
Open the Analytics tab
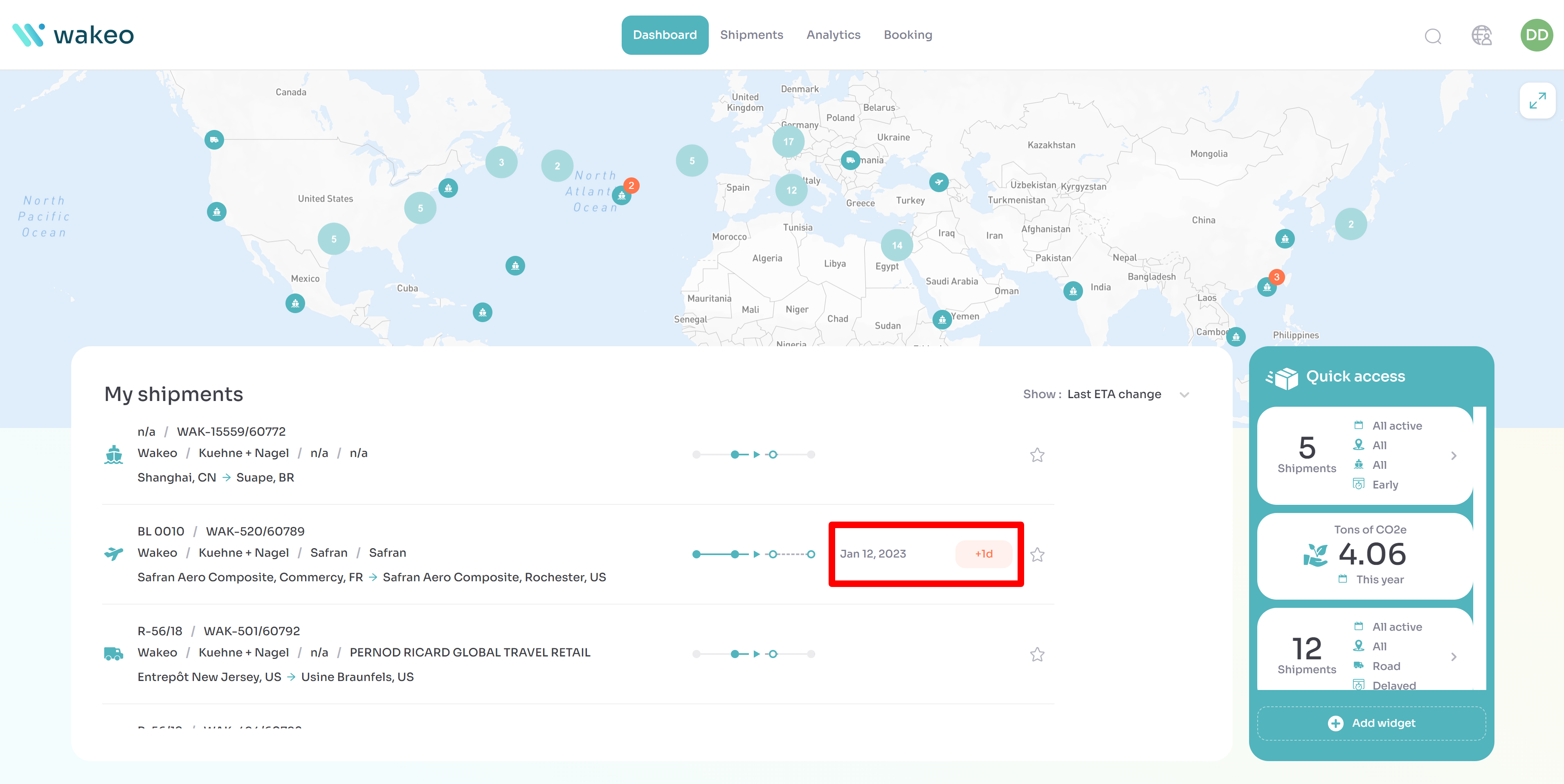(x=833, y=35)
